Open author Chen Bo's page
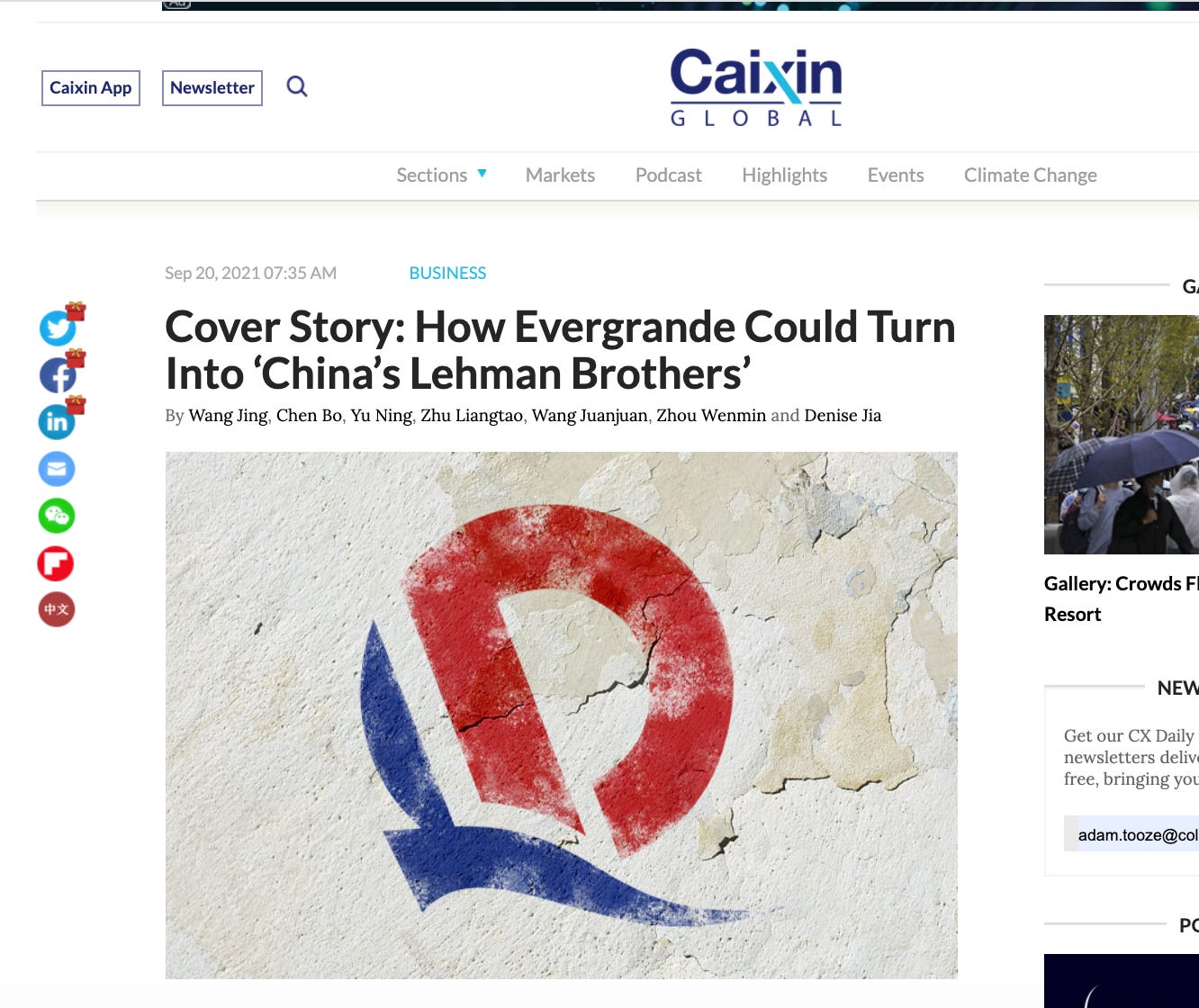This screenshot has width=1199, height=1008. coord(309,416)
